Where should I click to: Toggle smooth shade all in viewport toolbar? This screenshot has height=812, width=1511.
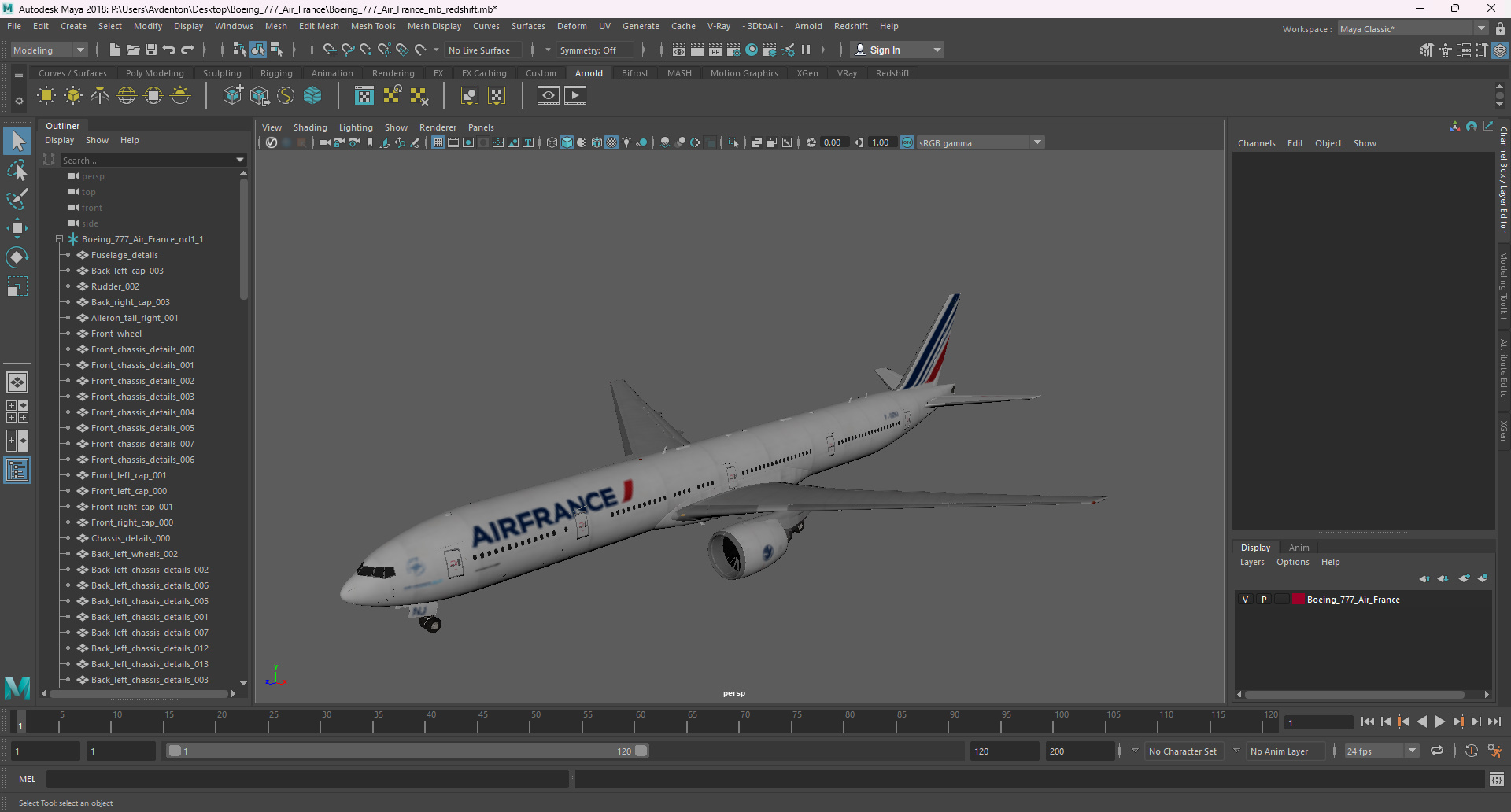click(567, 142)
